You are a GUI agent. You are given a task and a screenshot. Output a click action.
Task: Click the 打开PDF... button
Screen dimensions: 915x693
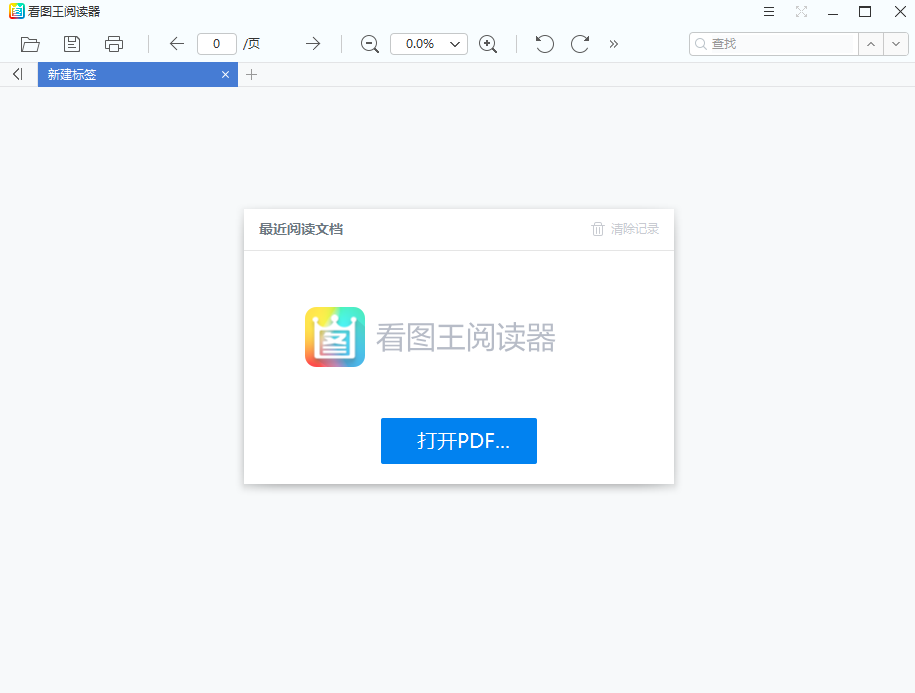pos(459,441)
